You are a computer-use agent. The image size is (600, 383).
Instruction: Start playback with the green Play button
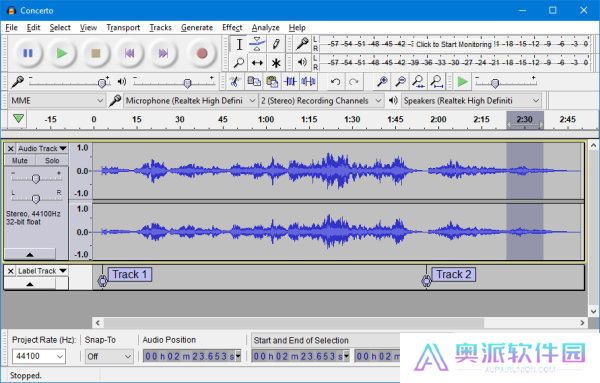(62, 53)
